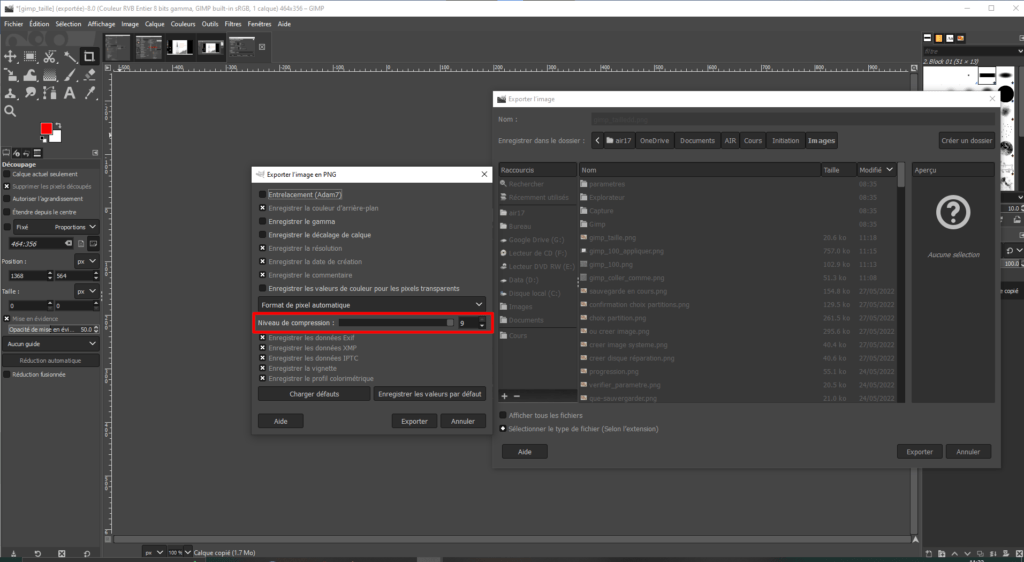Viewport: 1024px width, 562px height.
Task: Expand the Proportions dropdown in crop options
Action: [x=75, y=227]
